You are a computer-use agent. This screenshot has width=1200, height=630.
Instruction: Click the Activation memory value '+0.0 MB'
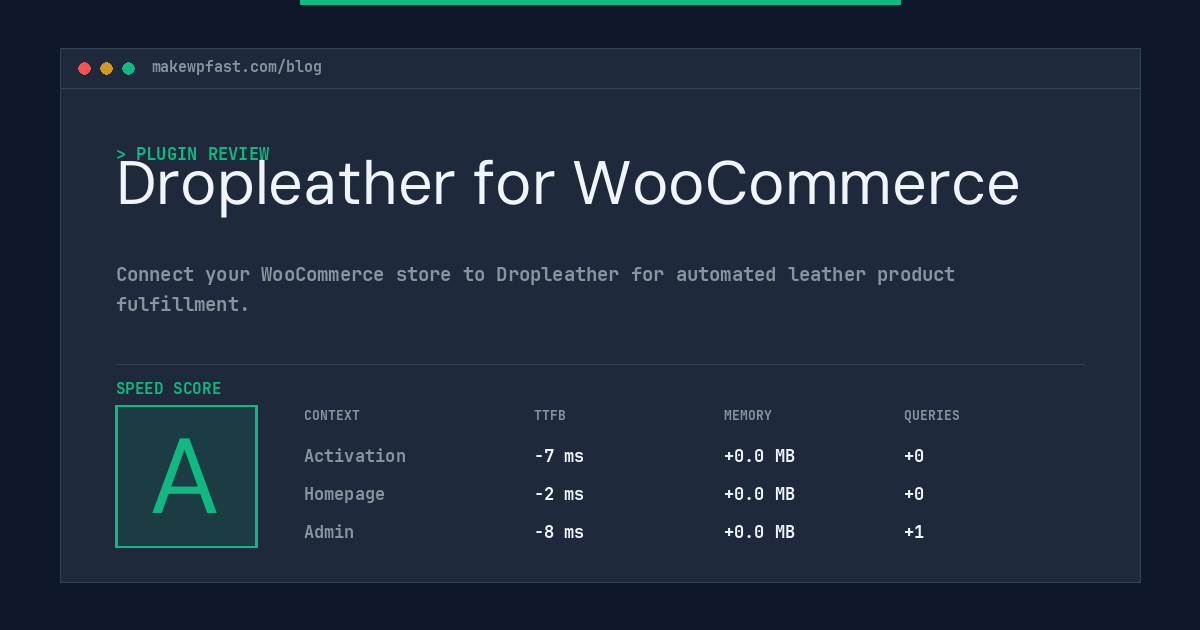(x=760, y=456)
